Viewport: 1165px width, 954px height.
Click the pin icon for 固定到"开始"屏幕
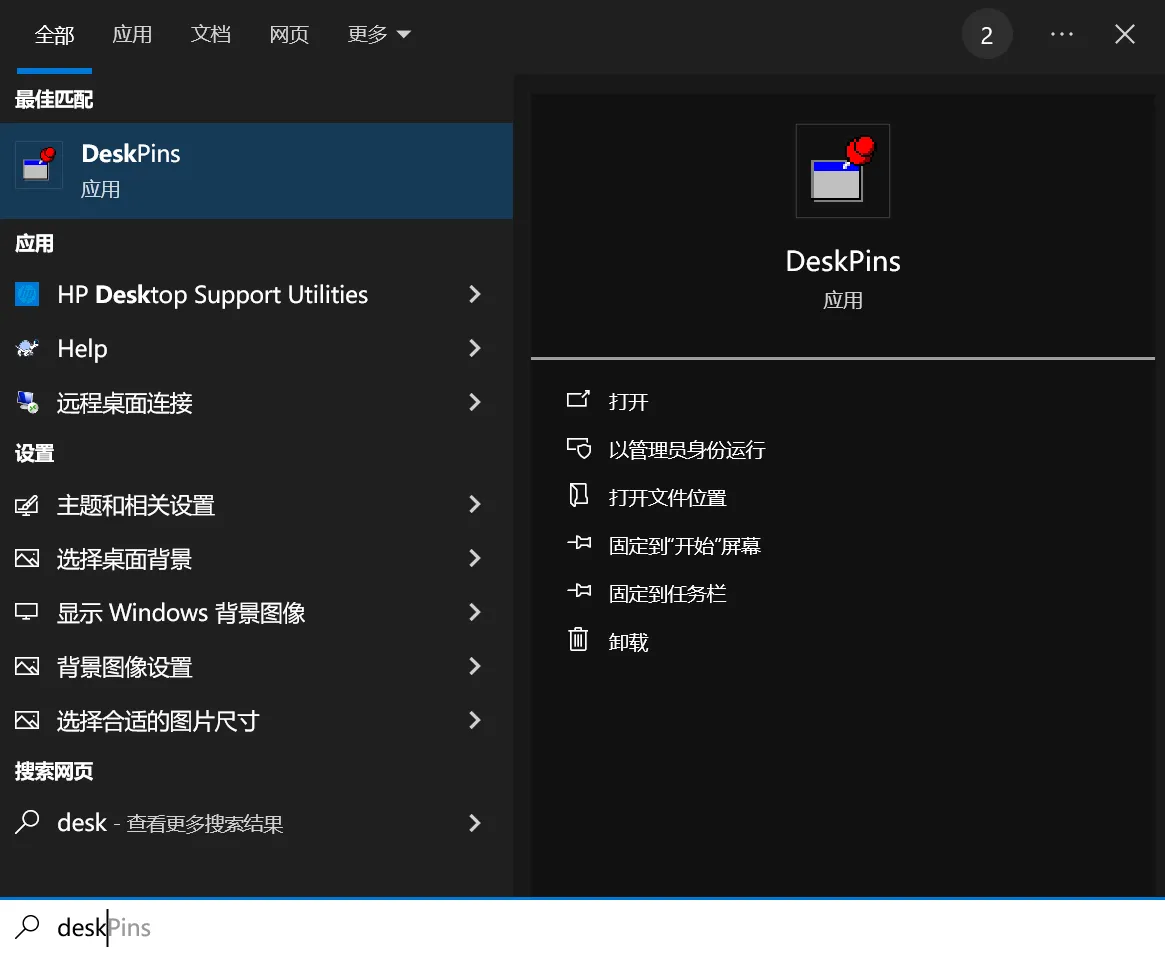(x=579, y=543)
